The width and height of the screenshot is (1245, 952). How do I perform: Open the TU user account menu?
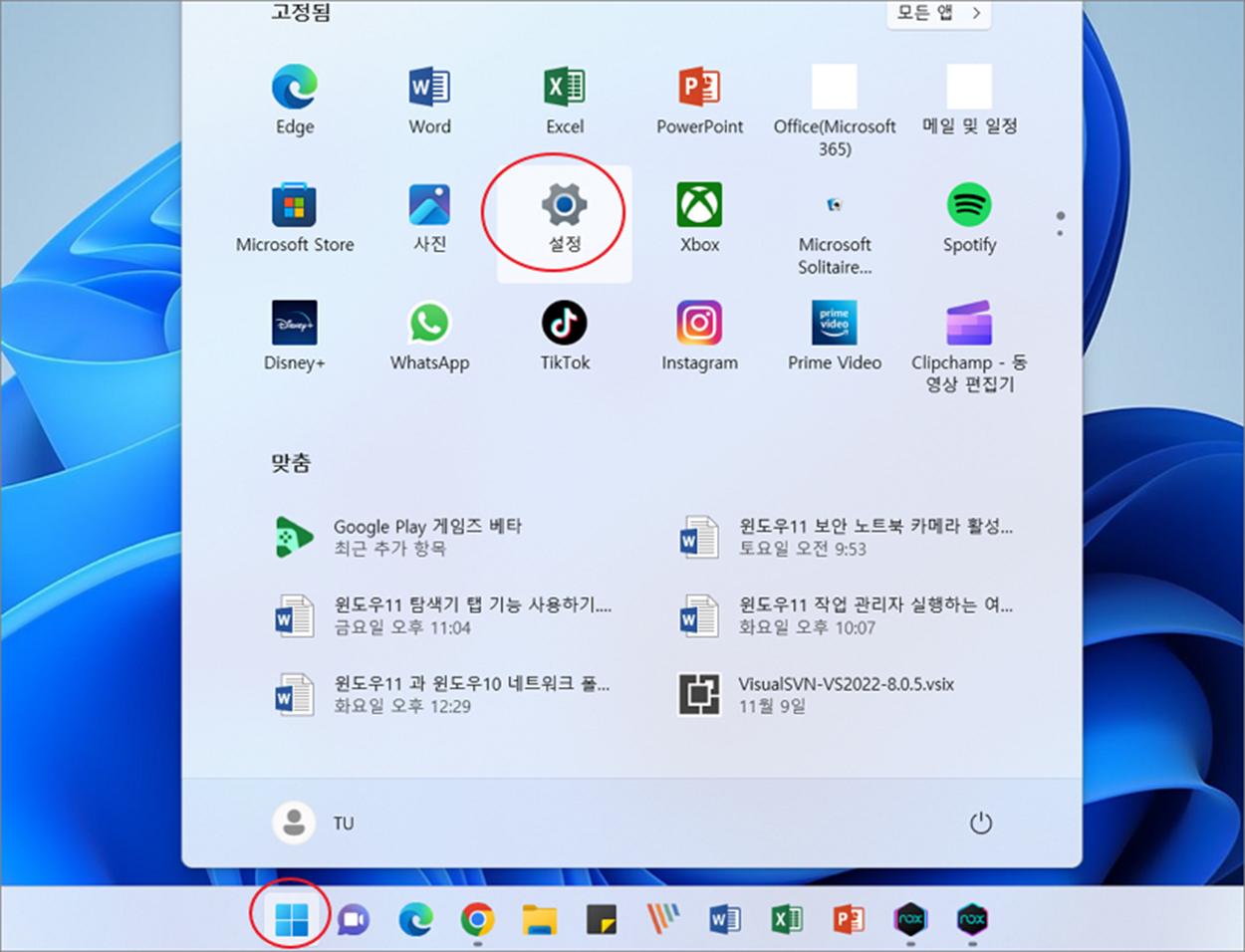(x=314, y=823)
